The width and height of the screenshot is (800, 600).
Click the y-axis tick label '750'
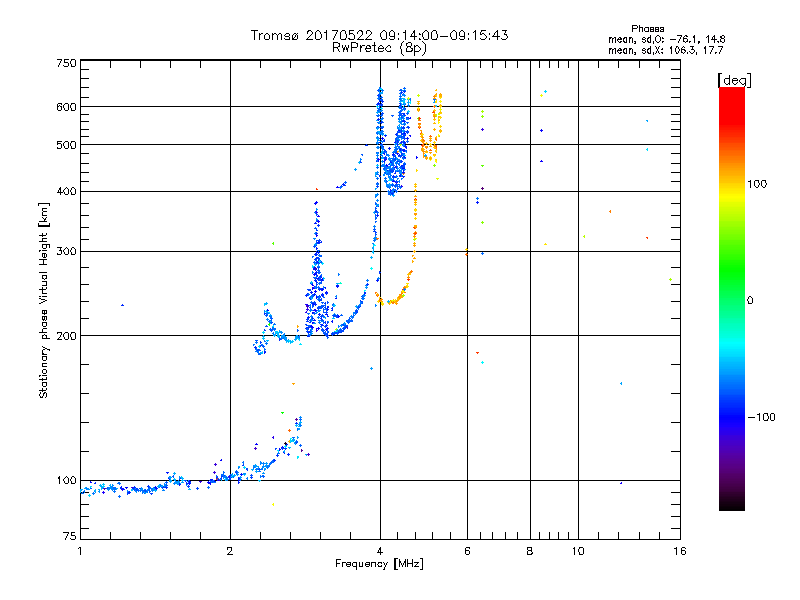(67, 63)
